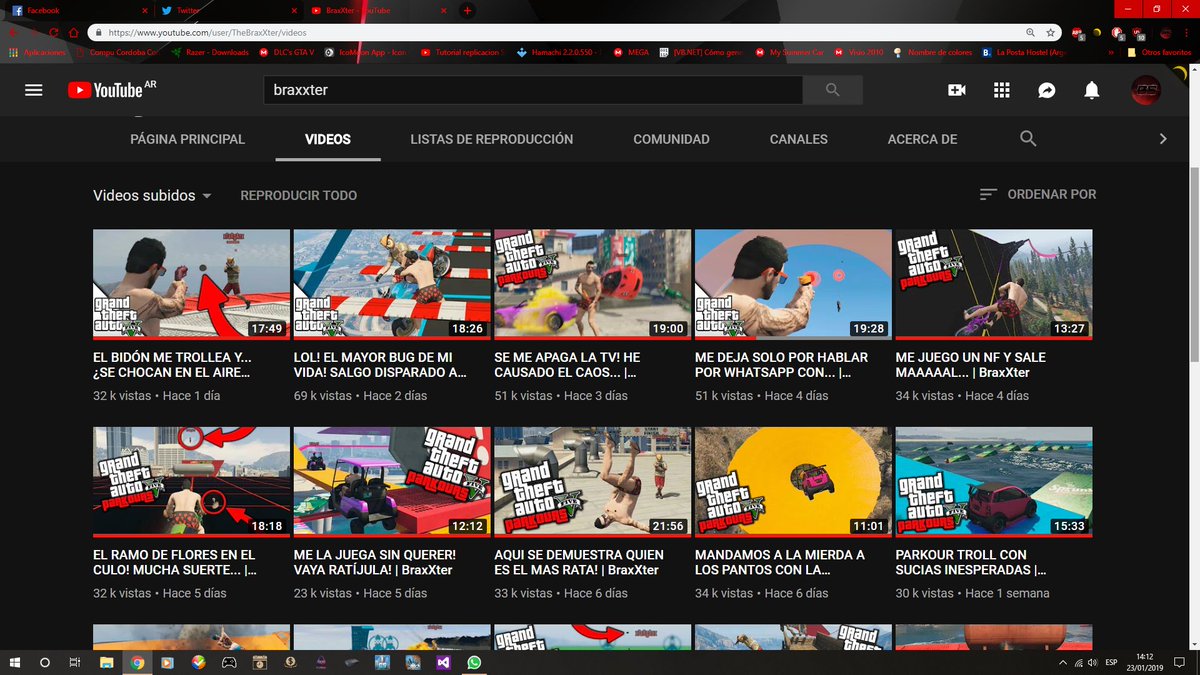Open the volume speaker tray icon
Viewport: 1200px width, 675px height.
click(x=1095, y=662)
